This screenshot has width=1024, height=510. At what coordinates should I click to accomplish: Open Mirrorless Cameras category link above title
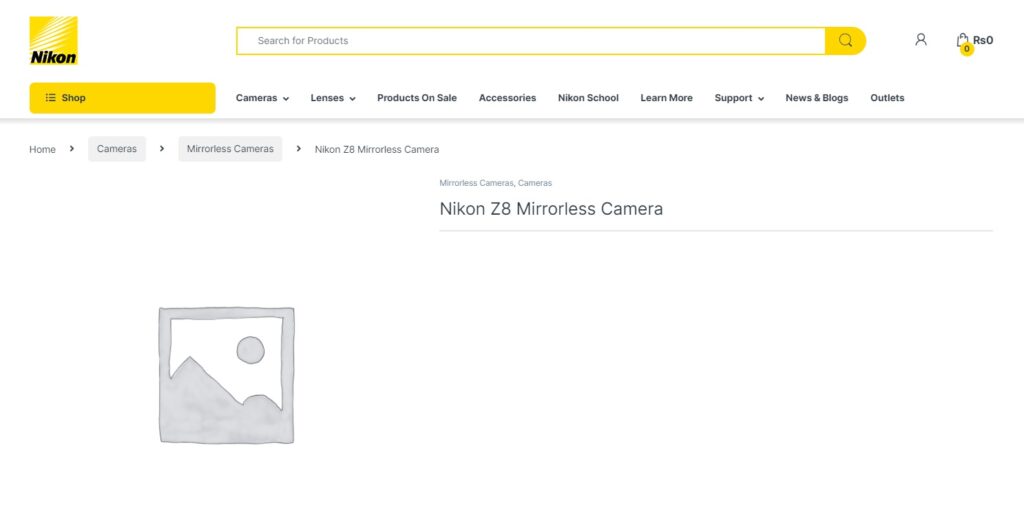476,183
